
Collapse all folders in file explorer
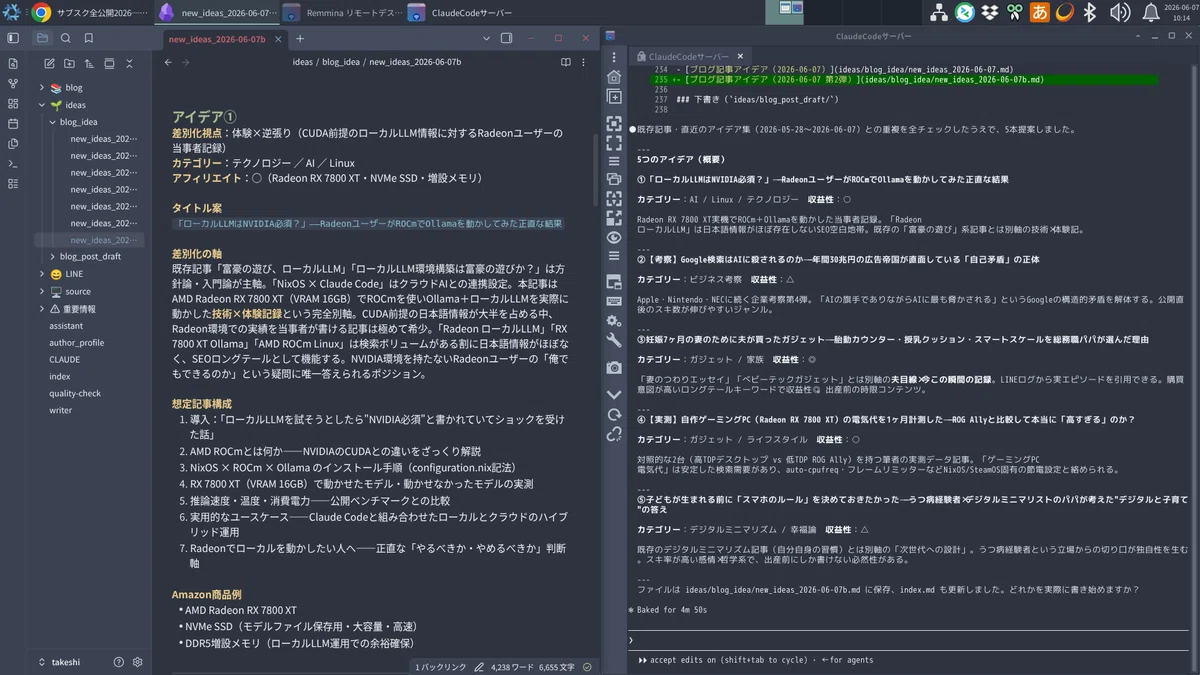[129, 64]
